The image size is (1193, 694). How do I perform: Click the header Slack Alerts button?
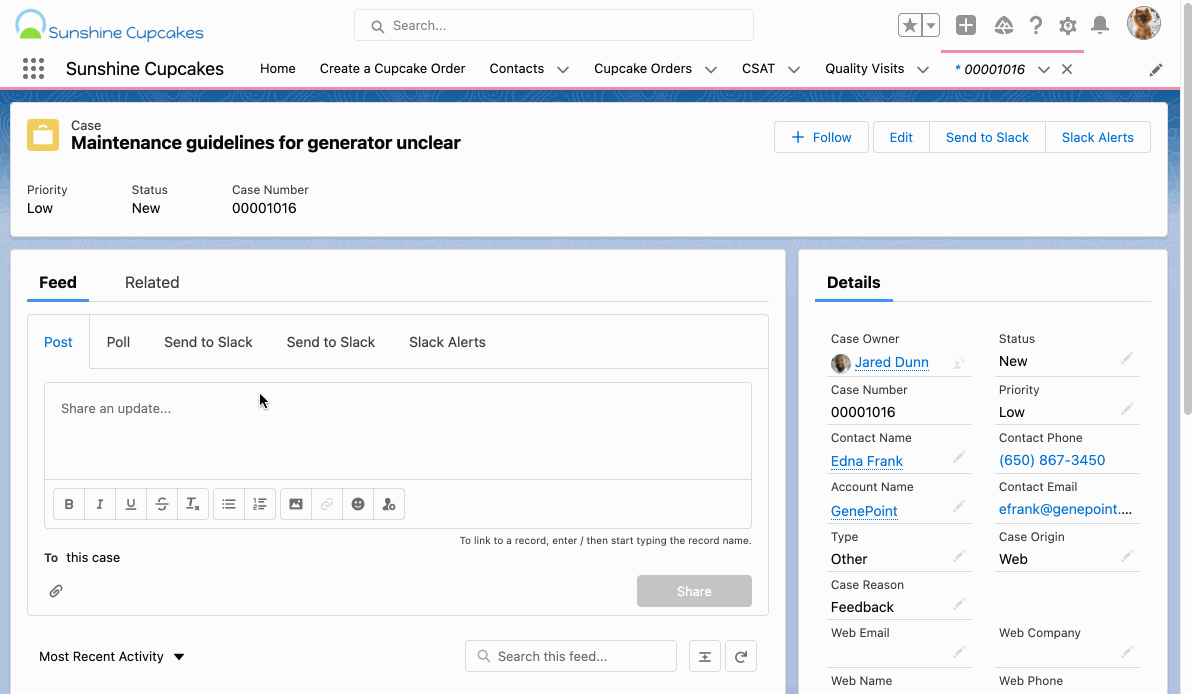[x=1097, y=137]
